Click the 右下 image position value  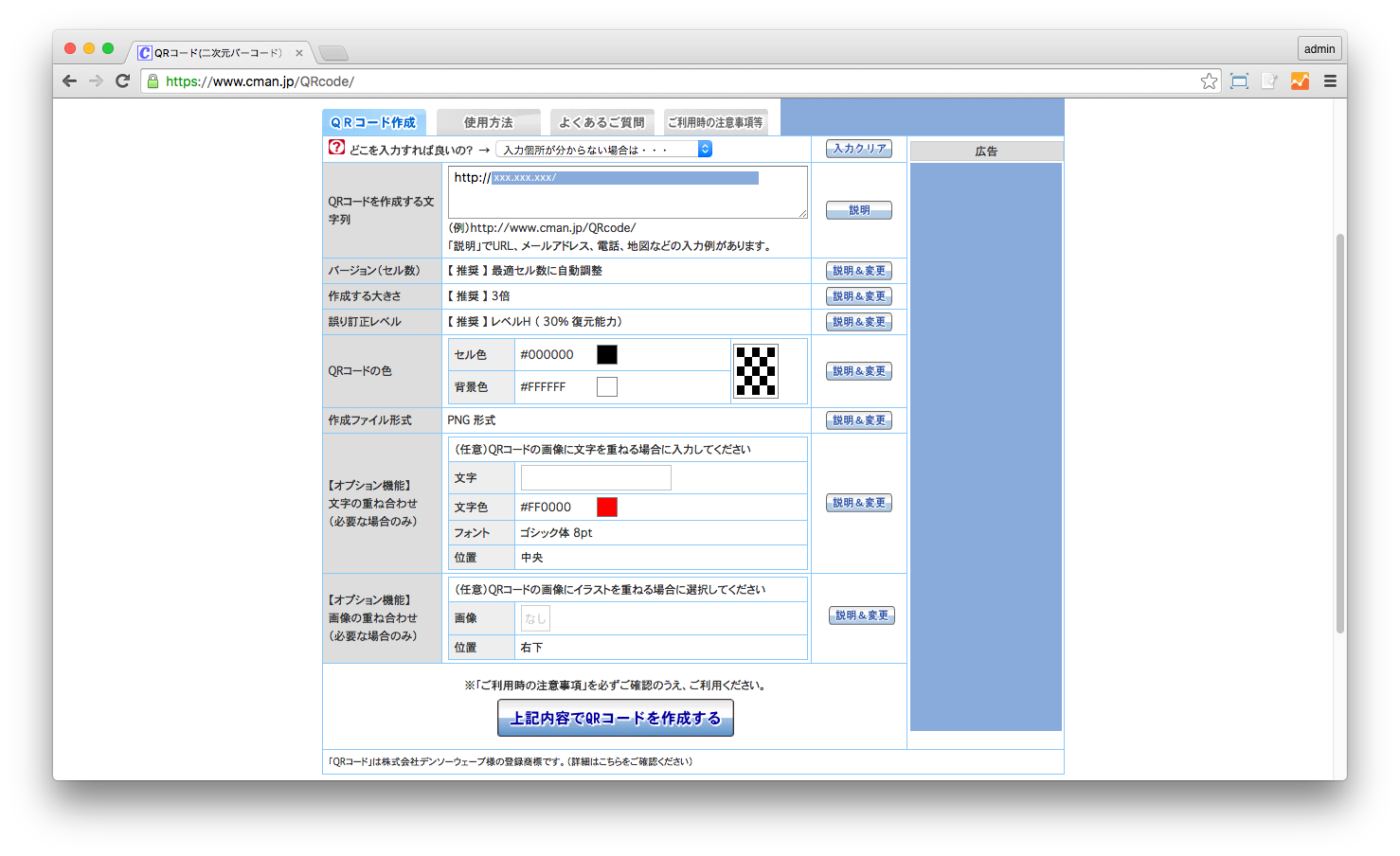pos(531,647)
